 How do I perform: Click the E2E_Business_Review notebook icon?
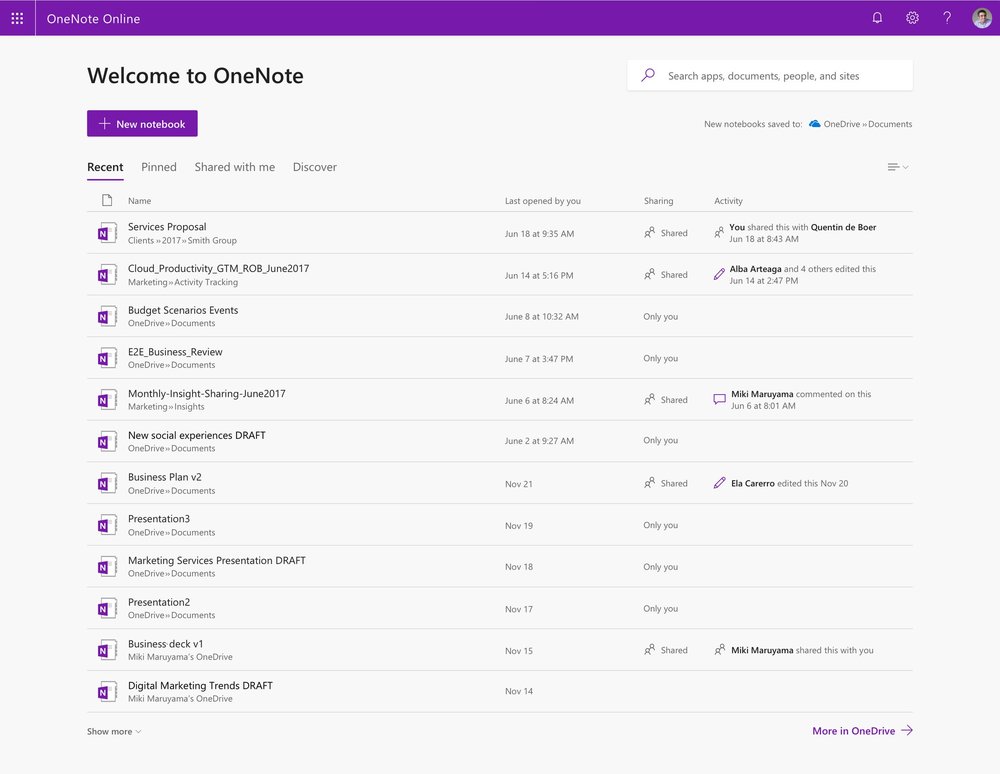pyautogui.click(x=107, y=358)
